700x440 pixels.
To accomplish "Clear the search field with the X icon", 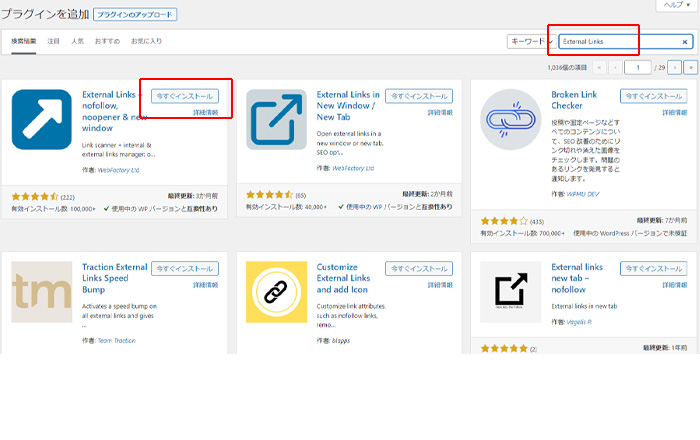I will (x=684, y=42).
